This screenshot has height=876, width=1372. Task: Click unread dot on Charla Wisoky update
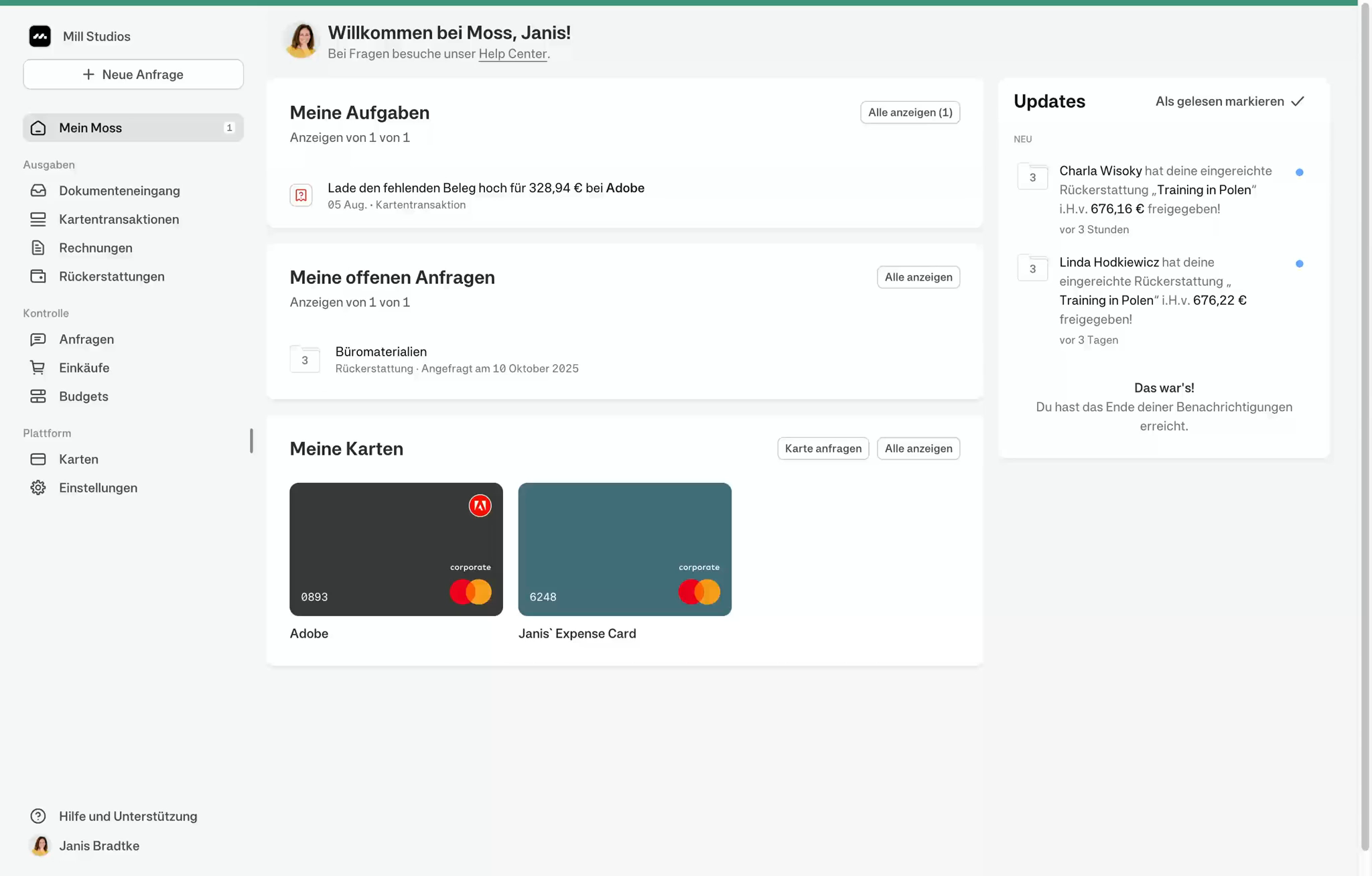coord(1299,173)
